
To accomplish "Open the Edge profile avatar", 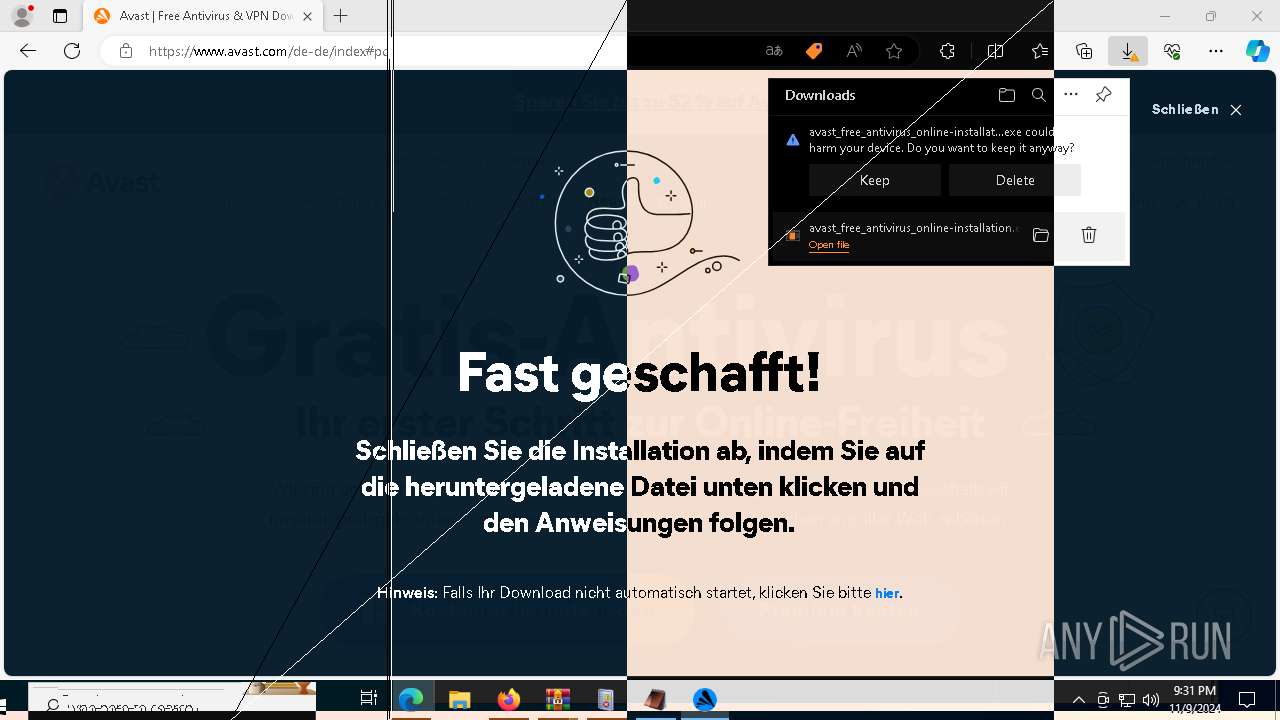I will (22, 16).
